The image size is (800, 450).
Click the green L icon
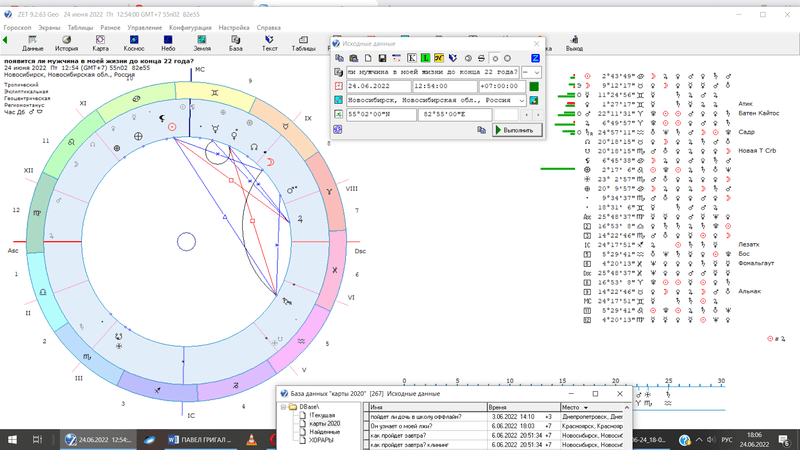425,59
